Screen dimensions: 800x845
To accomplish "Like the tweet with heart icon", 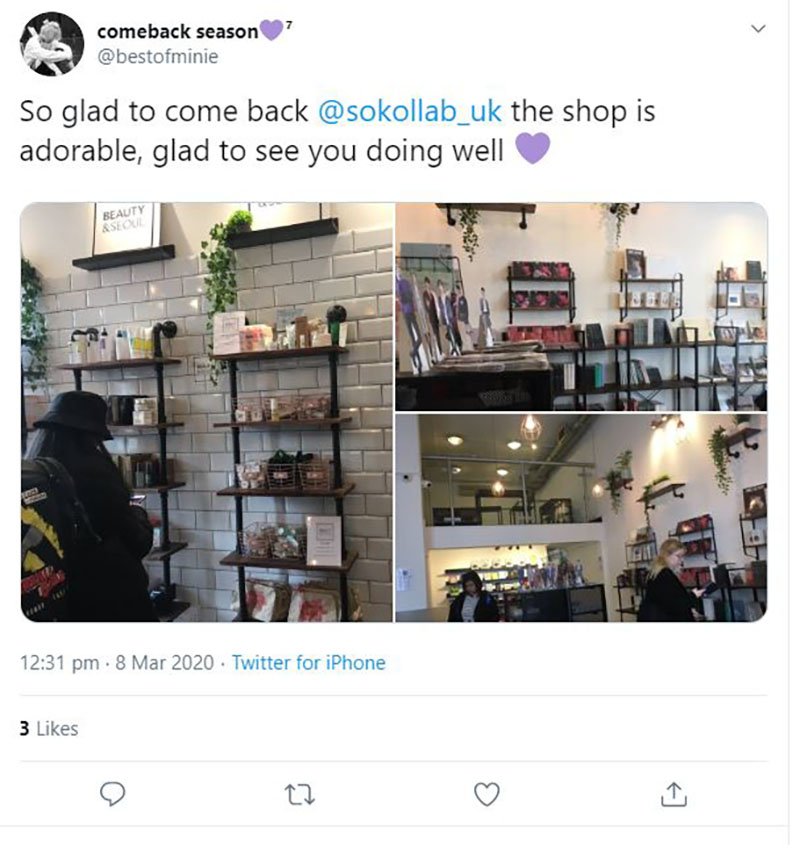I will (487, 794).
